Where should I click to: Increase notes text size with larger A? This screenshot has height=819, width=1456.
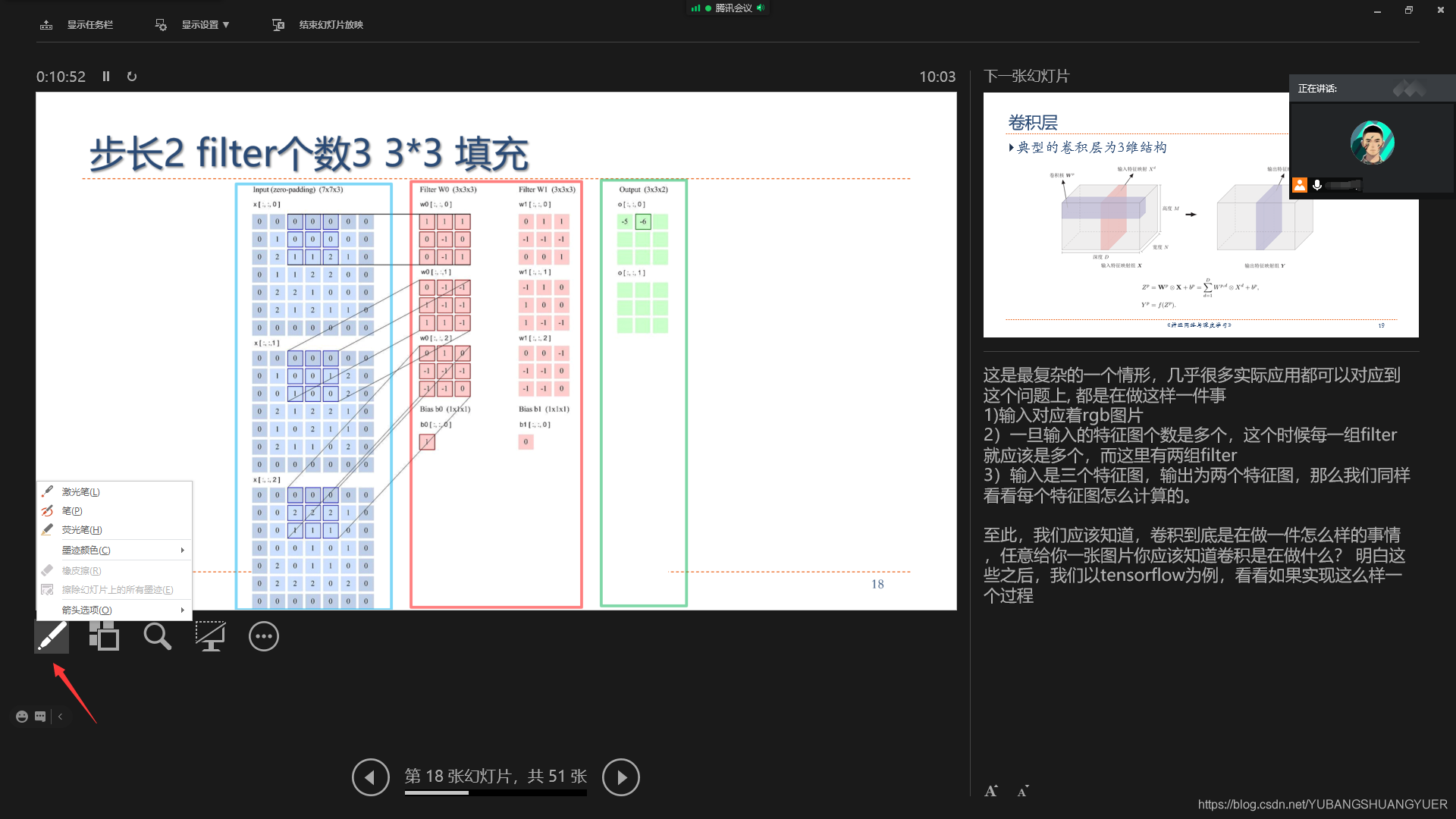(990, 791)
